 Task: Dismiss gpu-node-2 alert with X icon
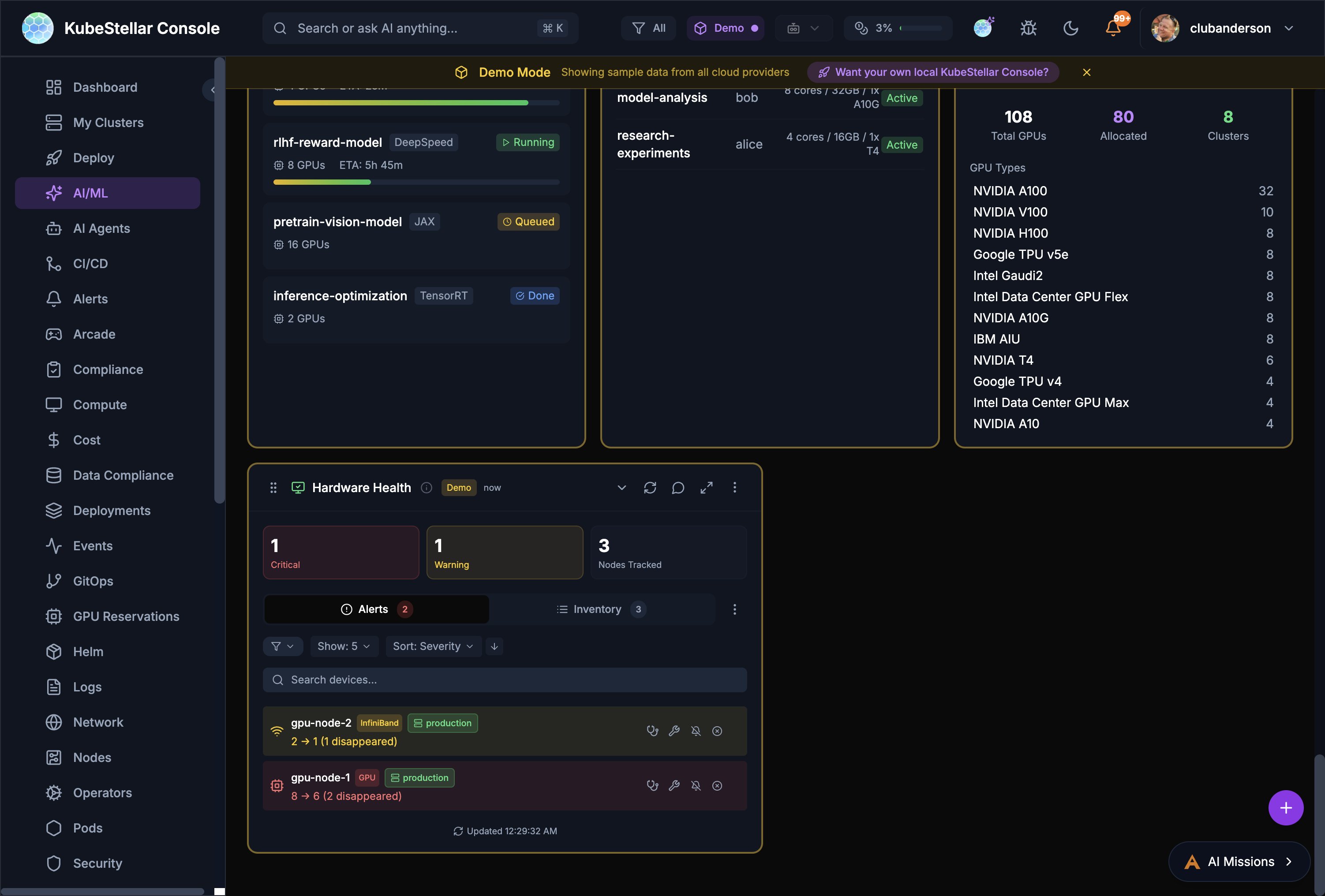point(717,731)
